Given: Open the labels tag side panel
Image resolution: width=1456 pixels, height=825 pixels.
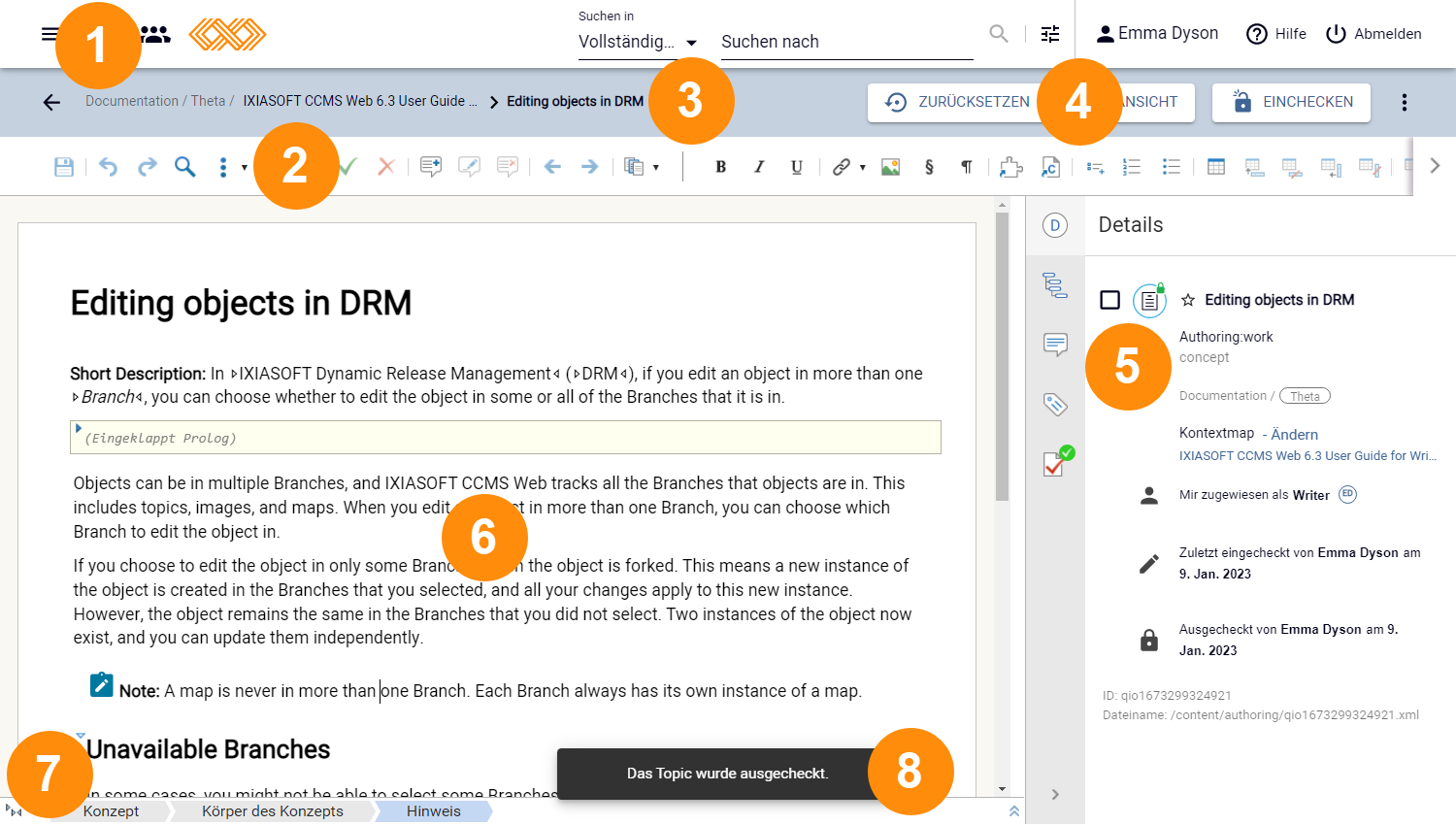Looking at the screenshot, I should [x=1055, y=404].
